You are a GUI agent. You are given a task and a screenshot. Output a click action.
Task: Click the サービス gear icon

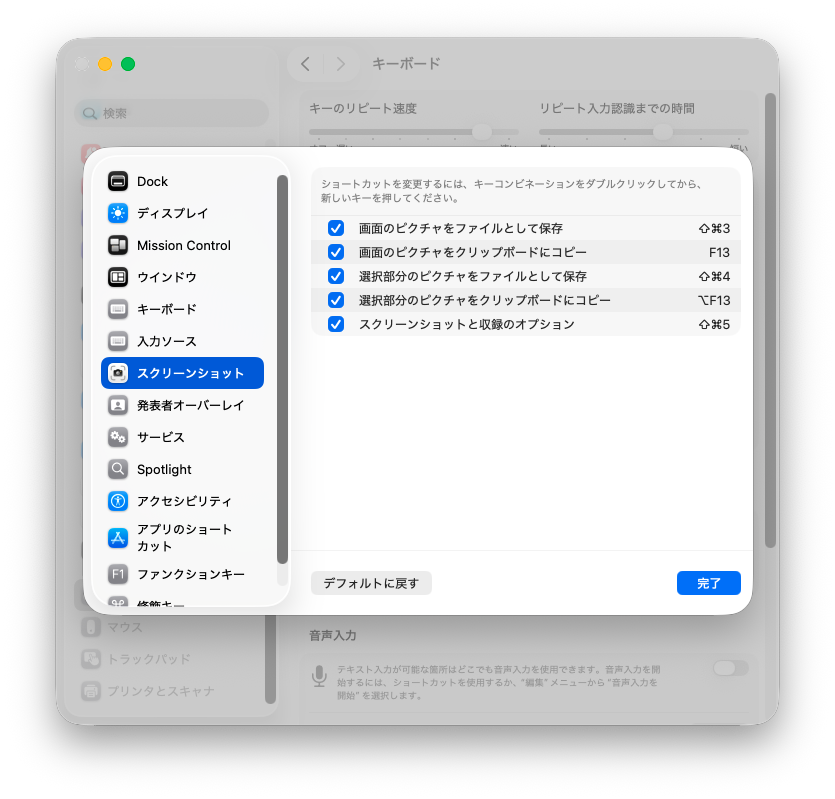118,437
